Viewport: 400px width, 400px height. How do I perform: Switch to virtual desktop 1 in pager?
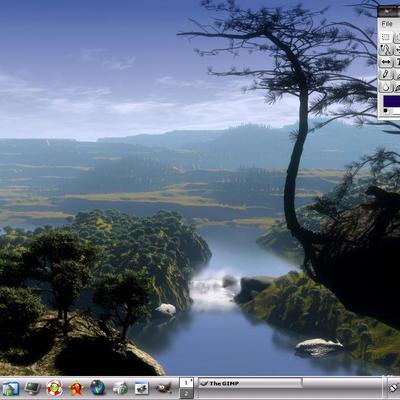(186, 382)
